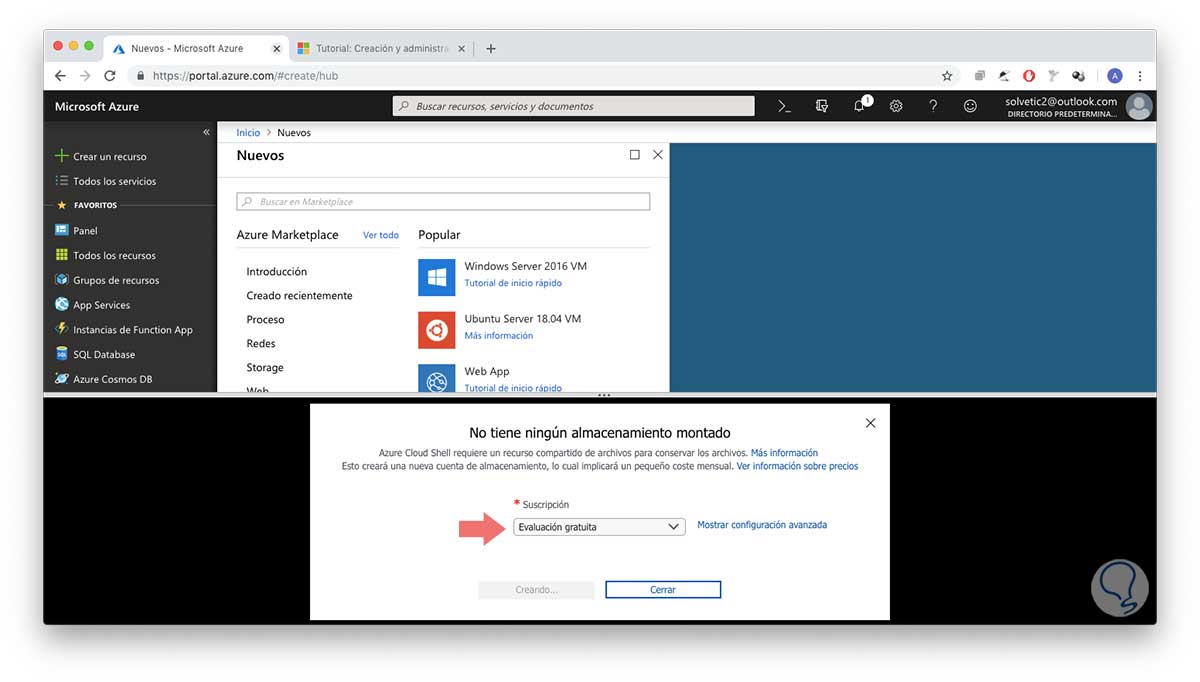The image size is (1200, 682).
Task: Close the Nuevos blade
Action: pos(657,155)
